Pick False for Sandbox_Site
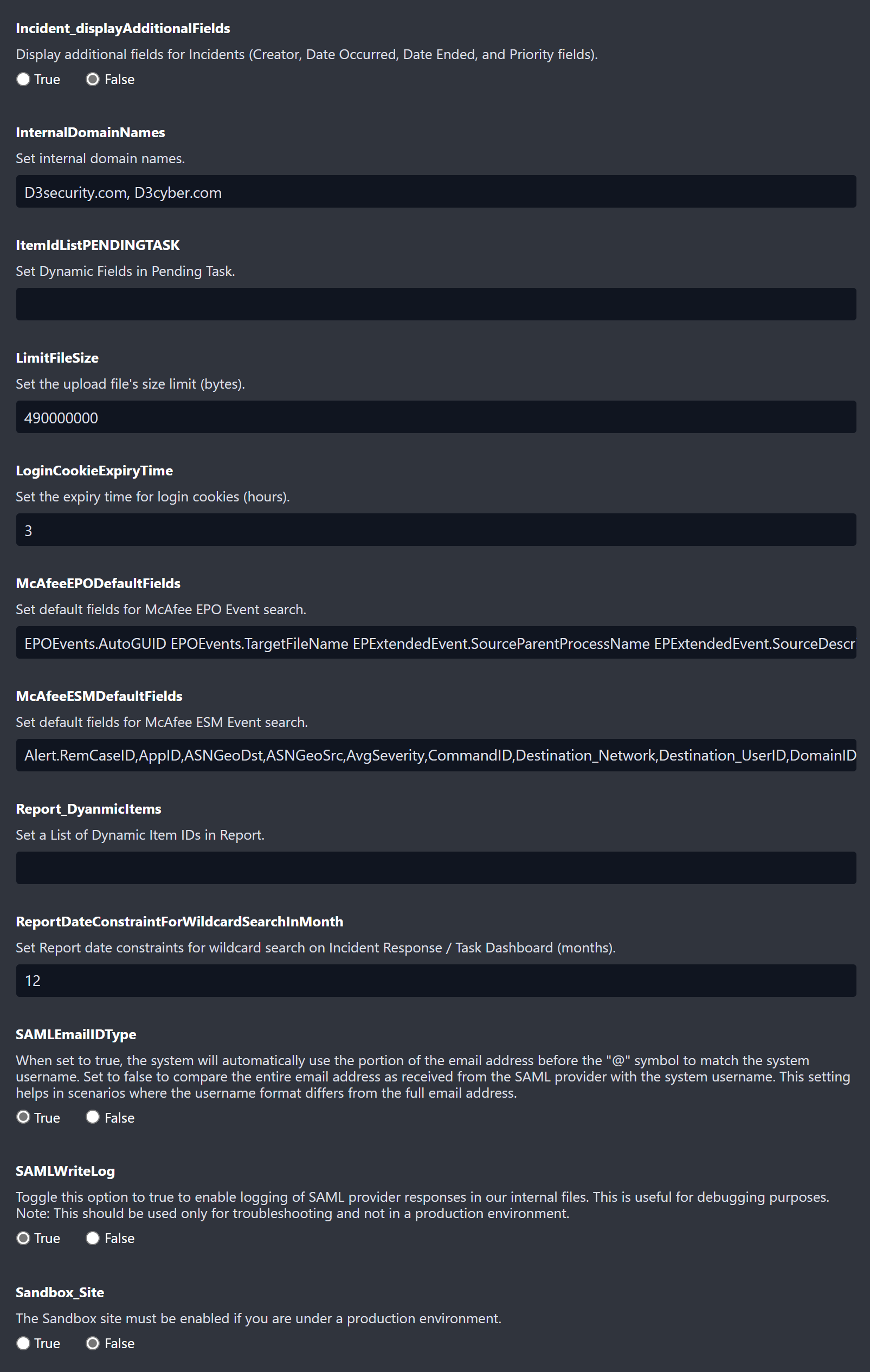870x1372 pixels. click(92, 1343)
